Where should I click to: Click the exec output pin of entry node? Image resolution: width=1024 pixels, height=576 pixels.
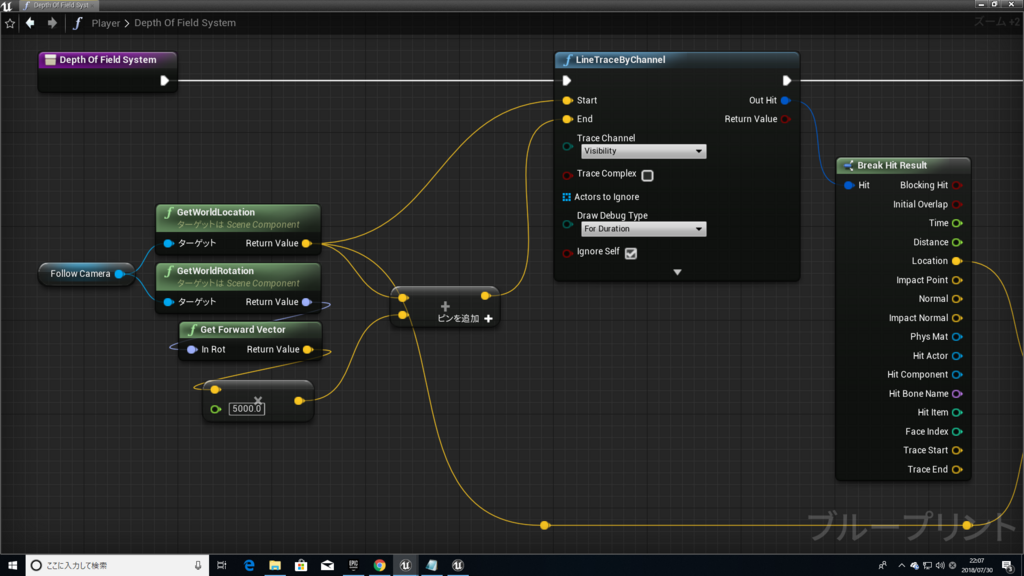165,81
